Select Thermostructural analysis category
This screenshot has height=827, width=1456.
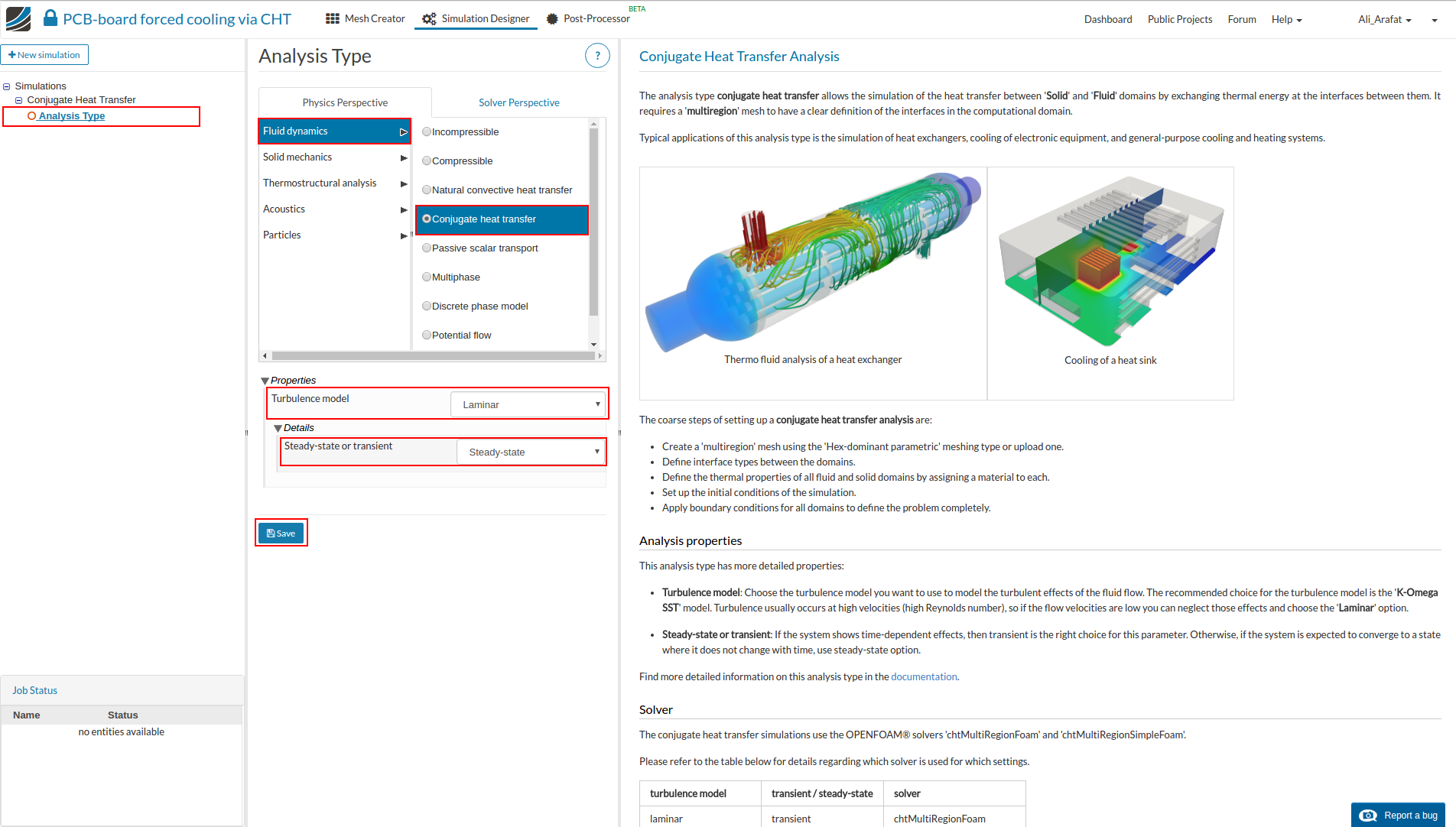[x=335, y=183]
